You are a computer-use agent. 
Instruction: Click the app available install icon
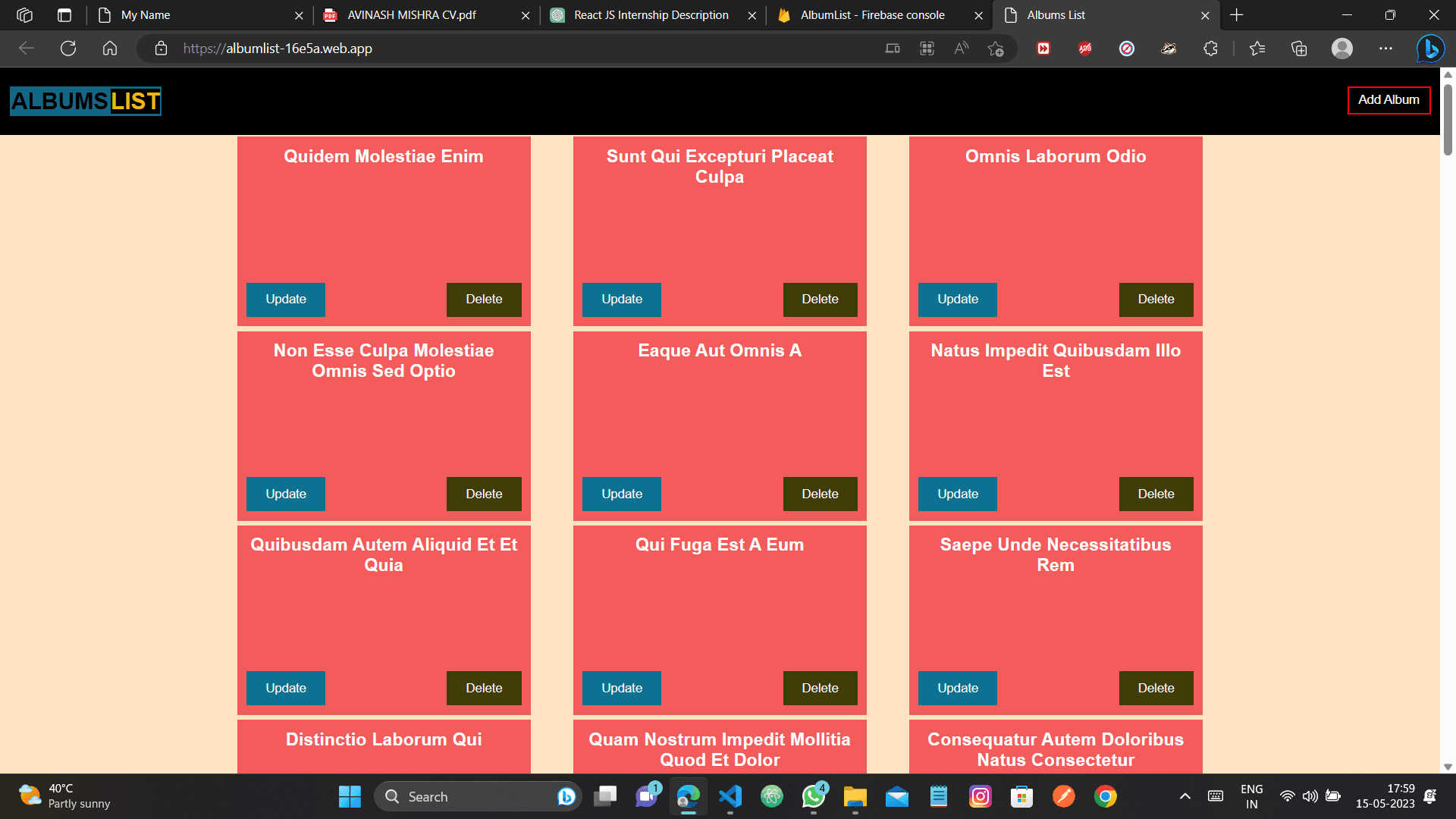pos(927,49)
